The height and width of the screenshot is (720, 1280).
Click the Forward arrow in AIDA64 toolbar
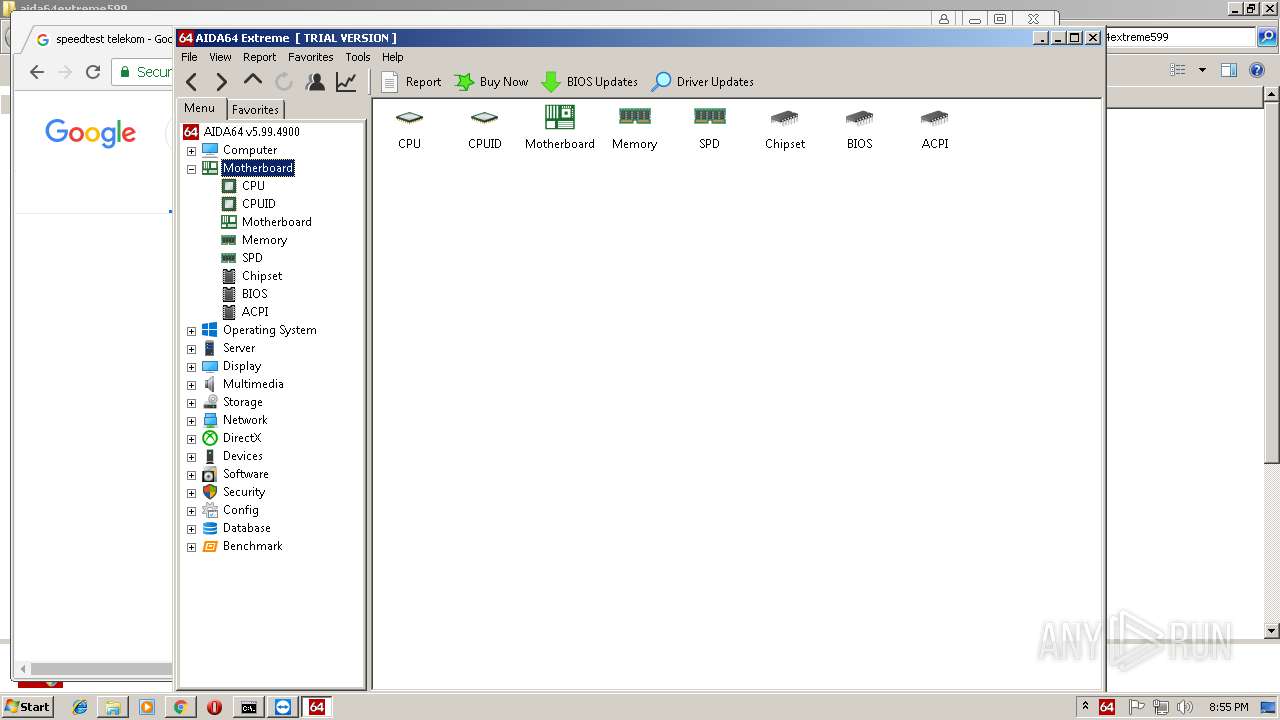(x=222, y=82)
